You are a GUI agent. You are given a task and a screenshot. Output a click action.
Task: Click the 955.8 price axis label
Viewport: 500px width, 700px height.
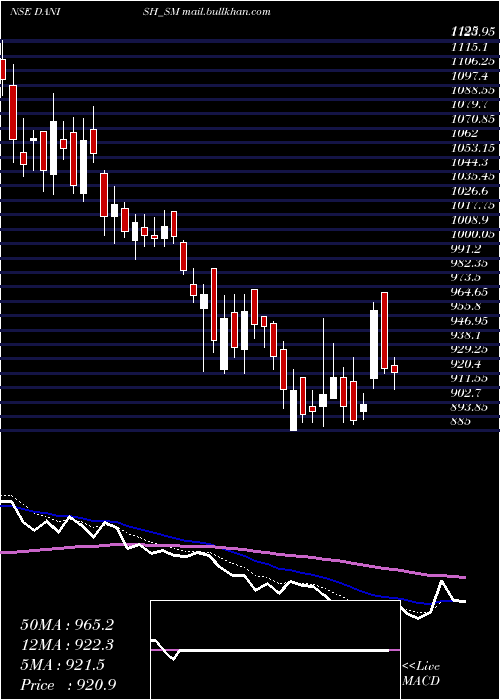click(x=465, y=307)
